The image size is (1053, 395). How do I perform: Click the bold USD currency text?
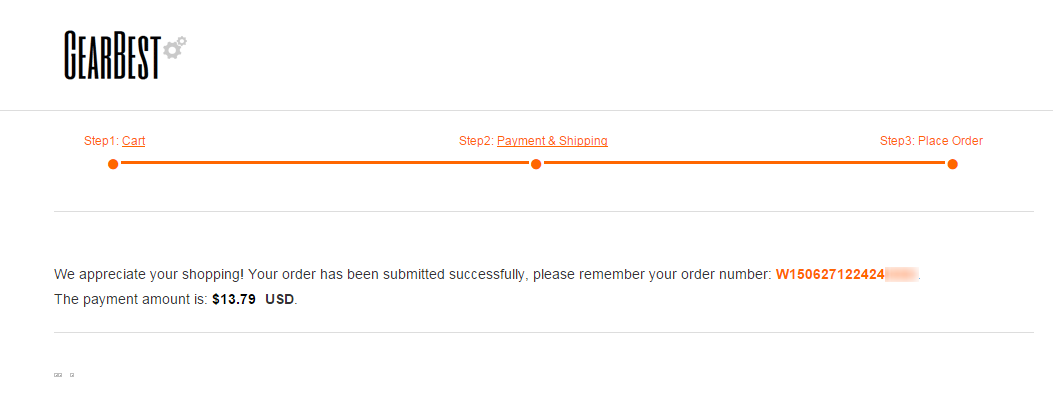tap(280, 300)
